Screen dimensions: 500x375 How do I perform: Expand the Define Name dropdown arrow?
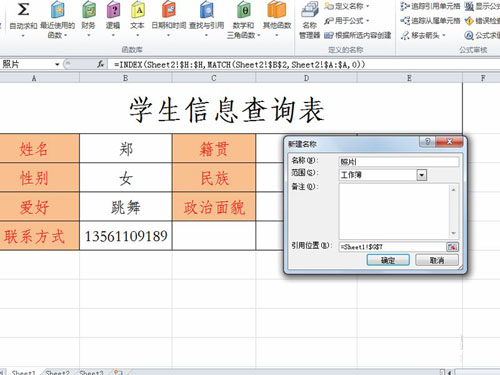pyautogui.click(x=368, y=6)
